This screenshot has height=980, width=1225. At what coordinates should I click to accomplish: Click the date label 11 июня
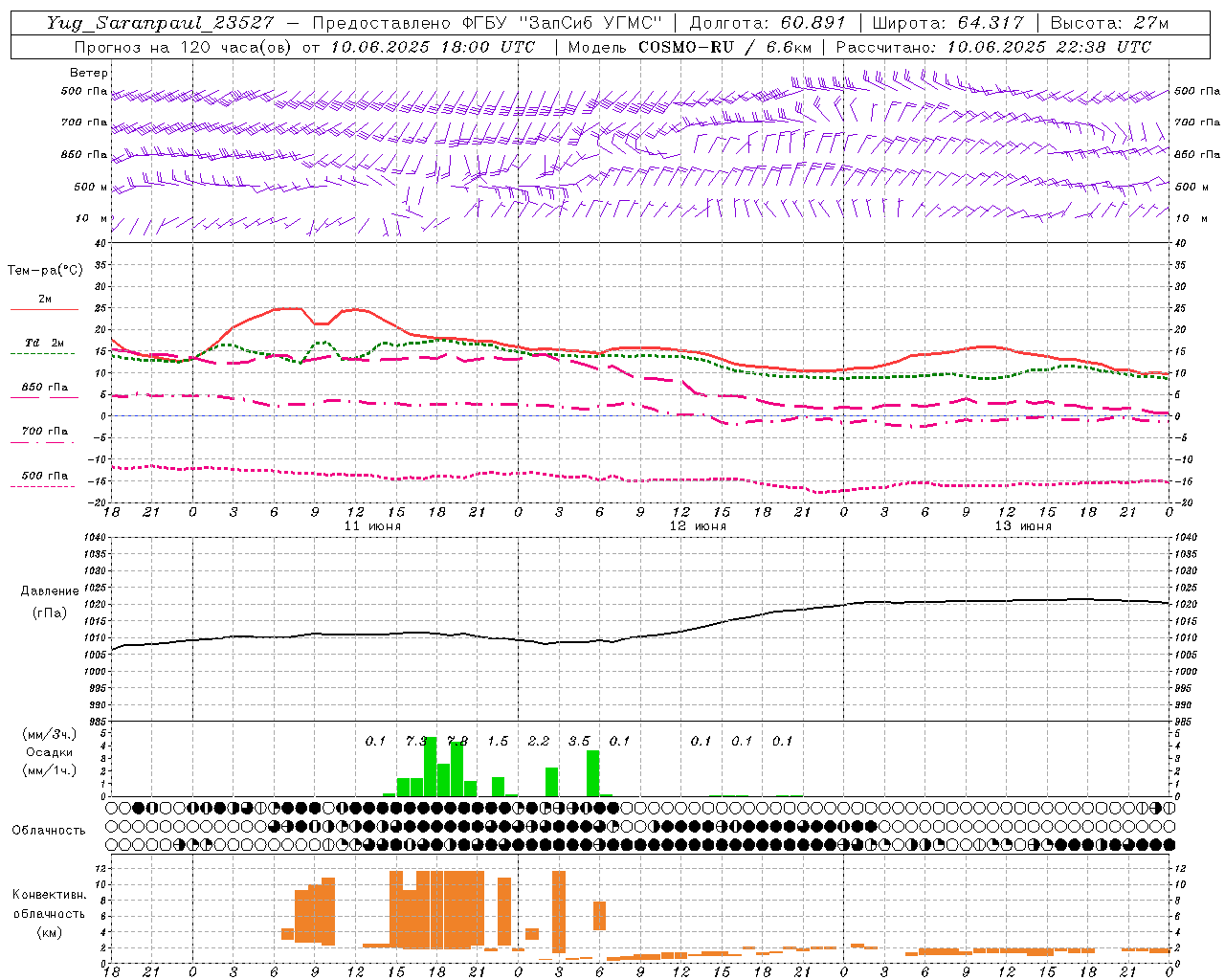coord(372,526)
